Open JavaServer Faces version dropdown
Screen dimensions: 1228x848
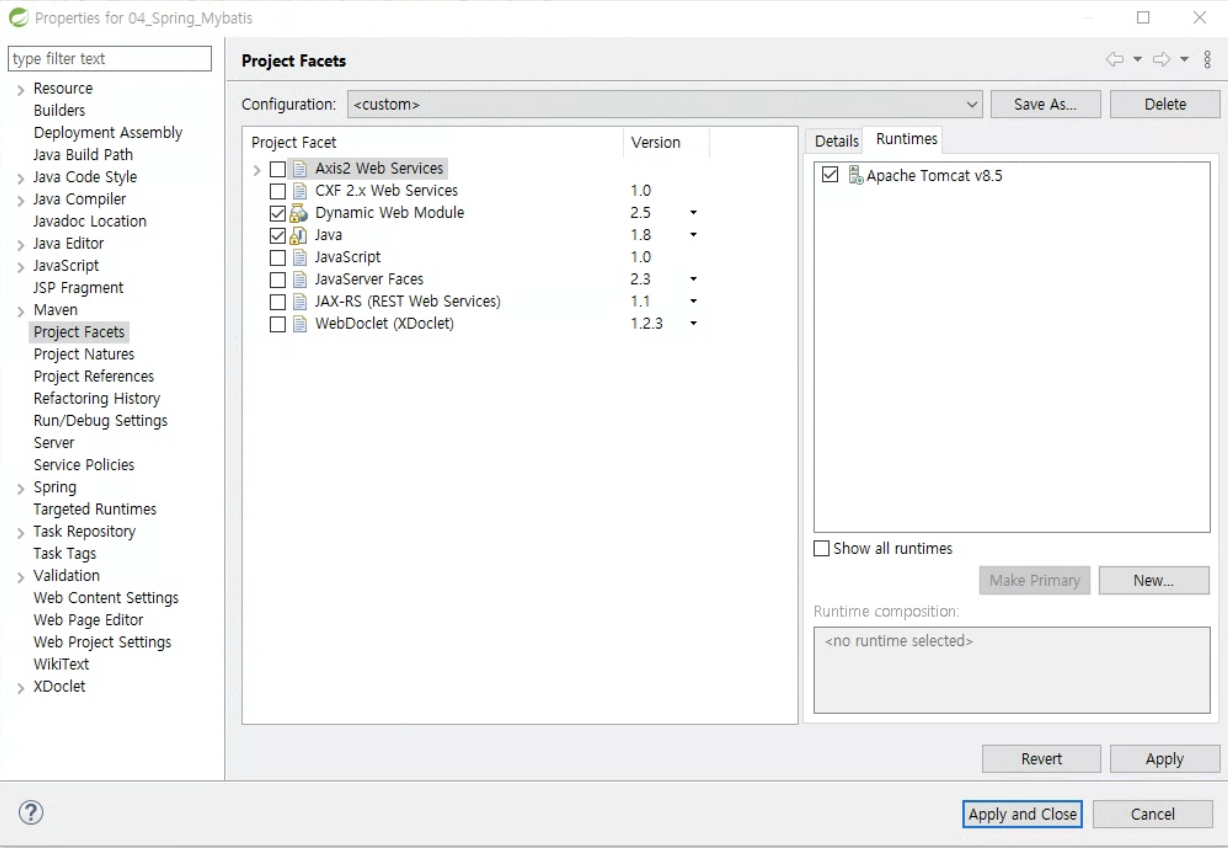[x=693, y=279]
